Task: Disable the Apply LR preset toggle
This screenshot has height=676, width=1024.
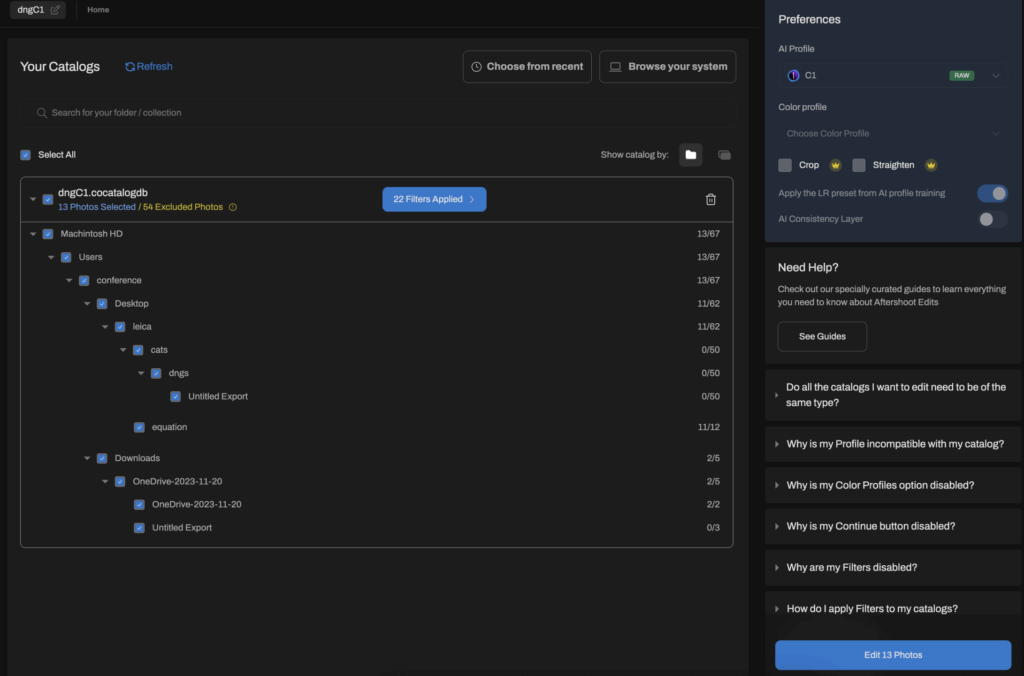Action: (x=991, y=193)
